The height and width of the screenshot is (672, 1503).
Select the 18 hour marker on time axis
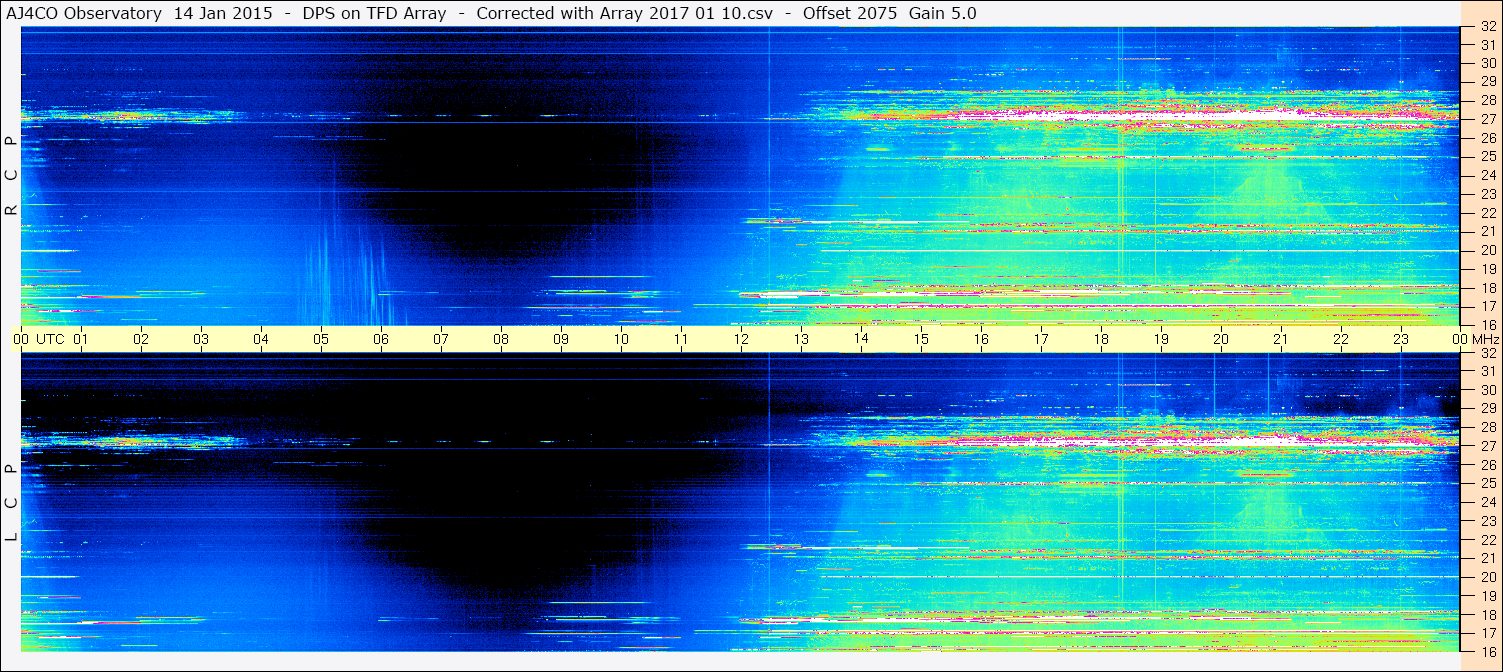click(x=1101, y=339)
